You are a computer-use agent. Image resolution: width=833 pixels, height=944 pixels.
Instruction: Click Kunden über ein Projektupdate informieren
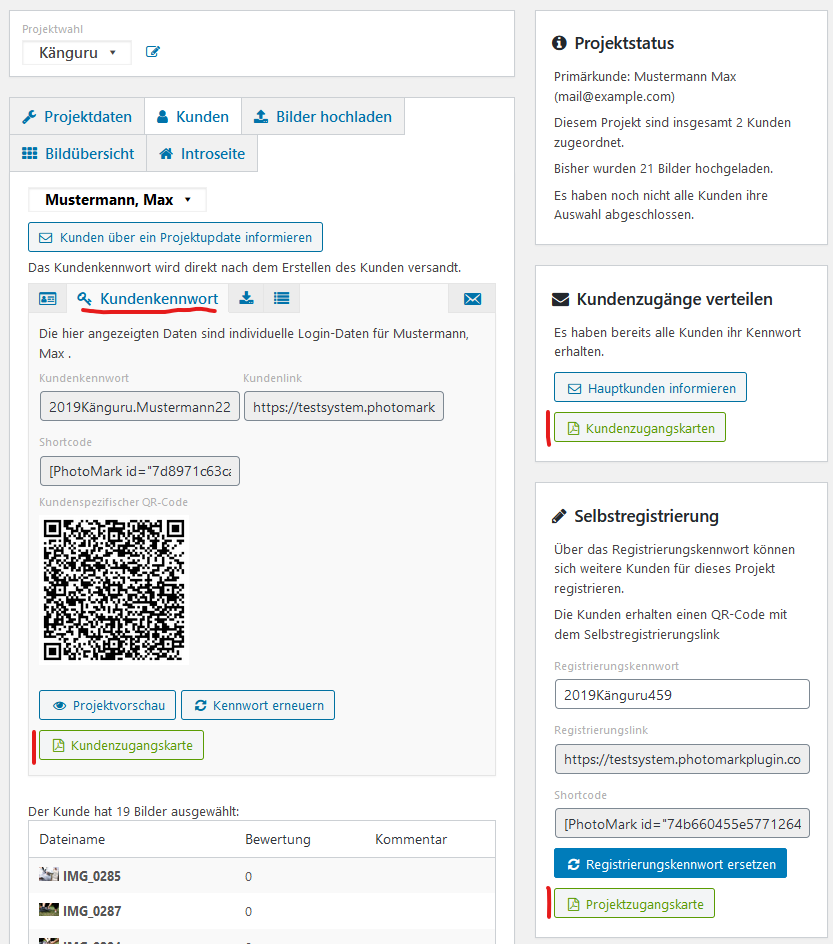175,237
